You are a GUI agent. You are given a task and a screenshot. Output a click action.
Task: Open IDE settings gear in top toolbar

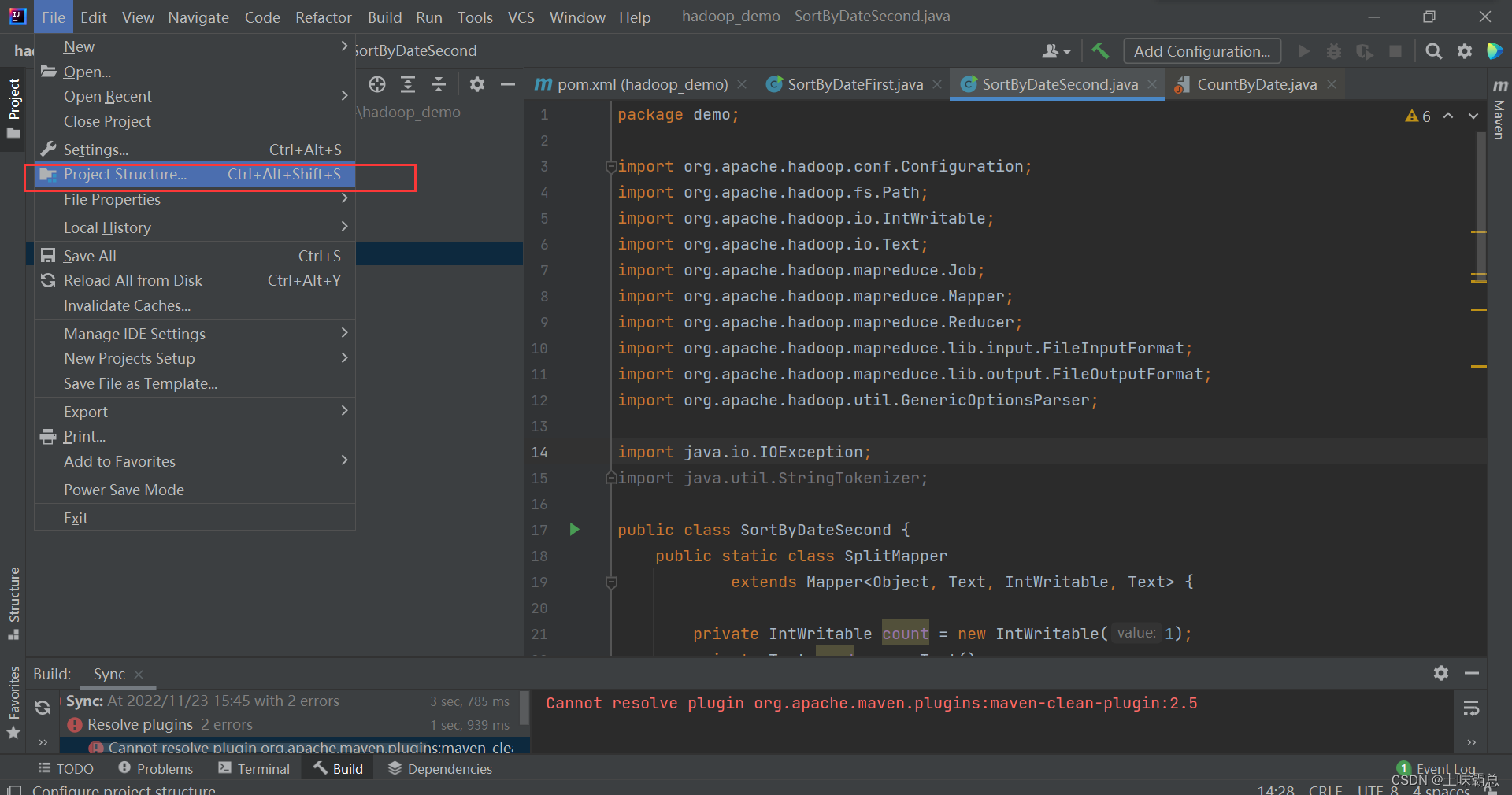(1465, 51)
